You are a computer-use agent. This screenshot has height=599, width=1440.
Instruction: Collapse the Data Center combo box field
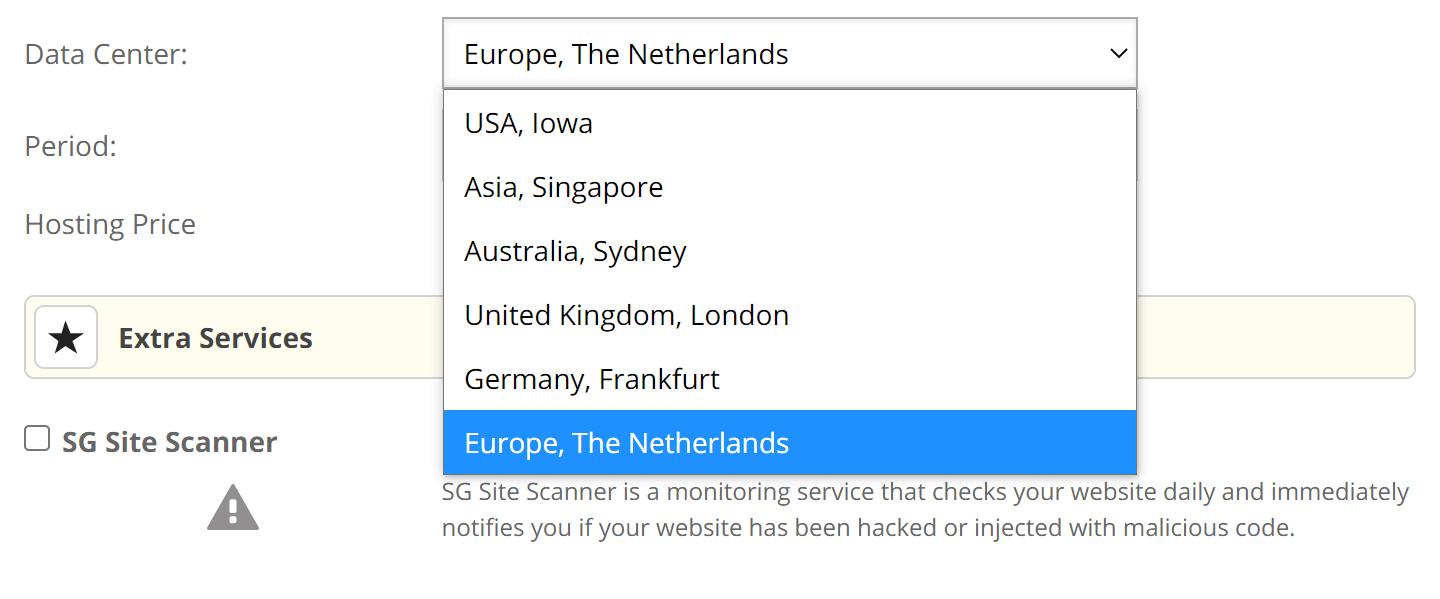(x=790, y=53)
